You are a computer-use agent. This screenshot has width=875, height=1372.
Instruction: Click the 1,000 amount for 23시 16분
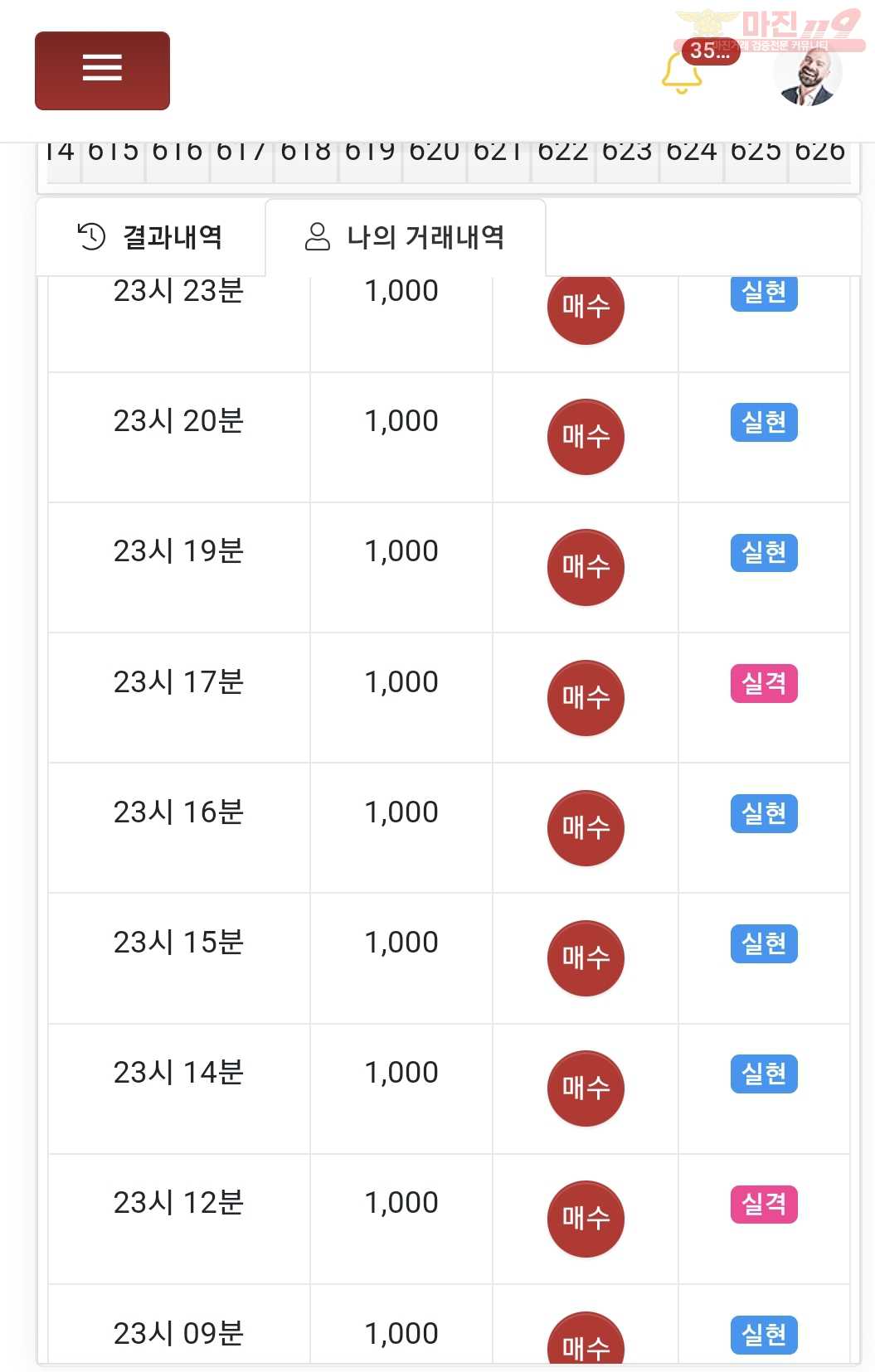(x=401, y=812)
